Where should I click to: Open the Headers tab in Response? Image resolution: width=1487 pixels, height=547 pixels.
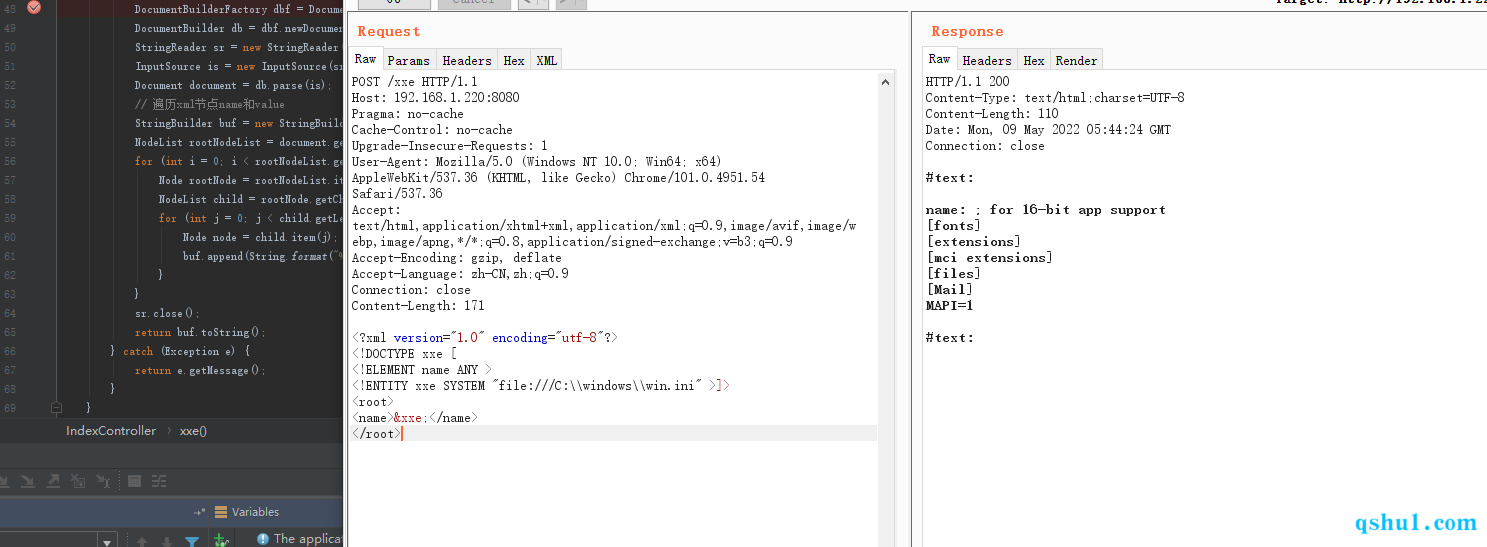tap(987, 60)
